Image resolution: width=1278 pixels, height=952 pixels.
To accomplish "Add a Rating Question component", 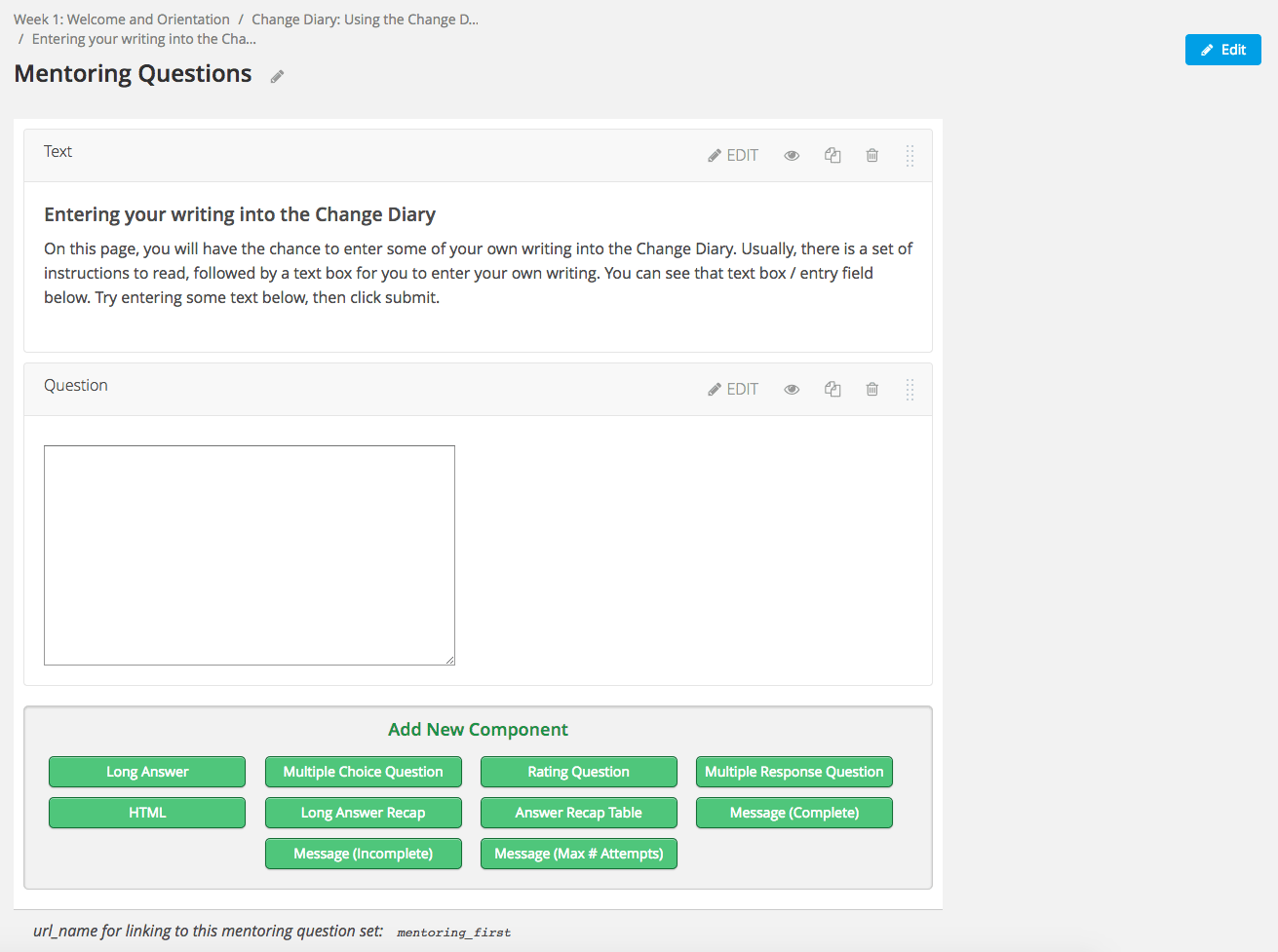I will [x=578, y=771].
